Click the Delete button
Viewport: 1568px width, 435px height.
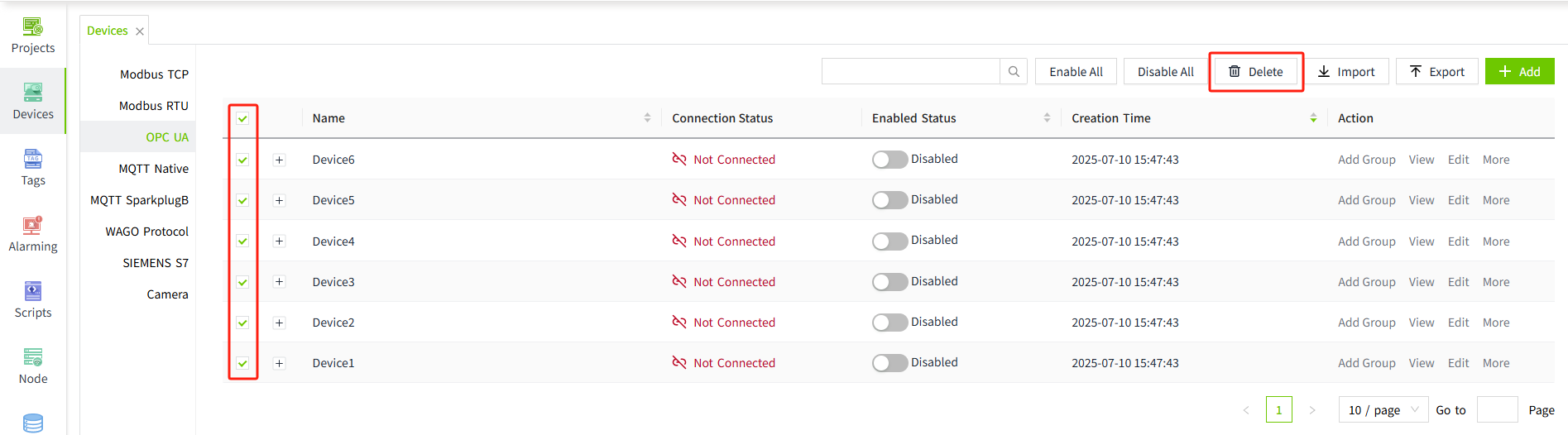pyautogui.click(x=1255, y=72)
